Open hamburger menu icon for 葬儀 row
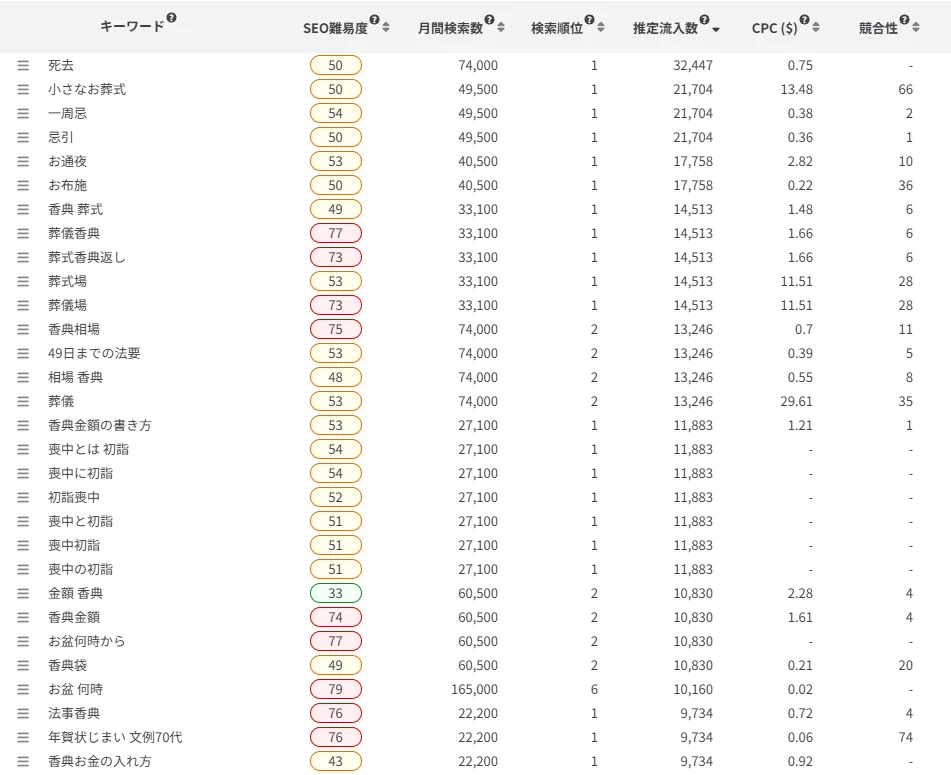The width and height of the screenshot is (951, 775). [23, 401]
